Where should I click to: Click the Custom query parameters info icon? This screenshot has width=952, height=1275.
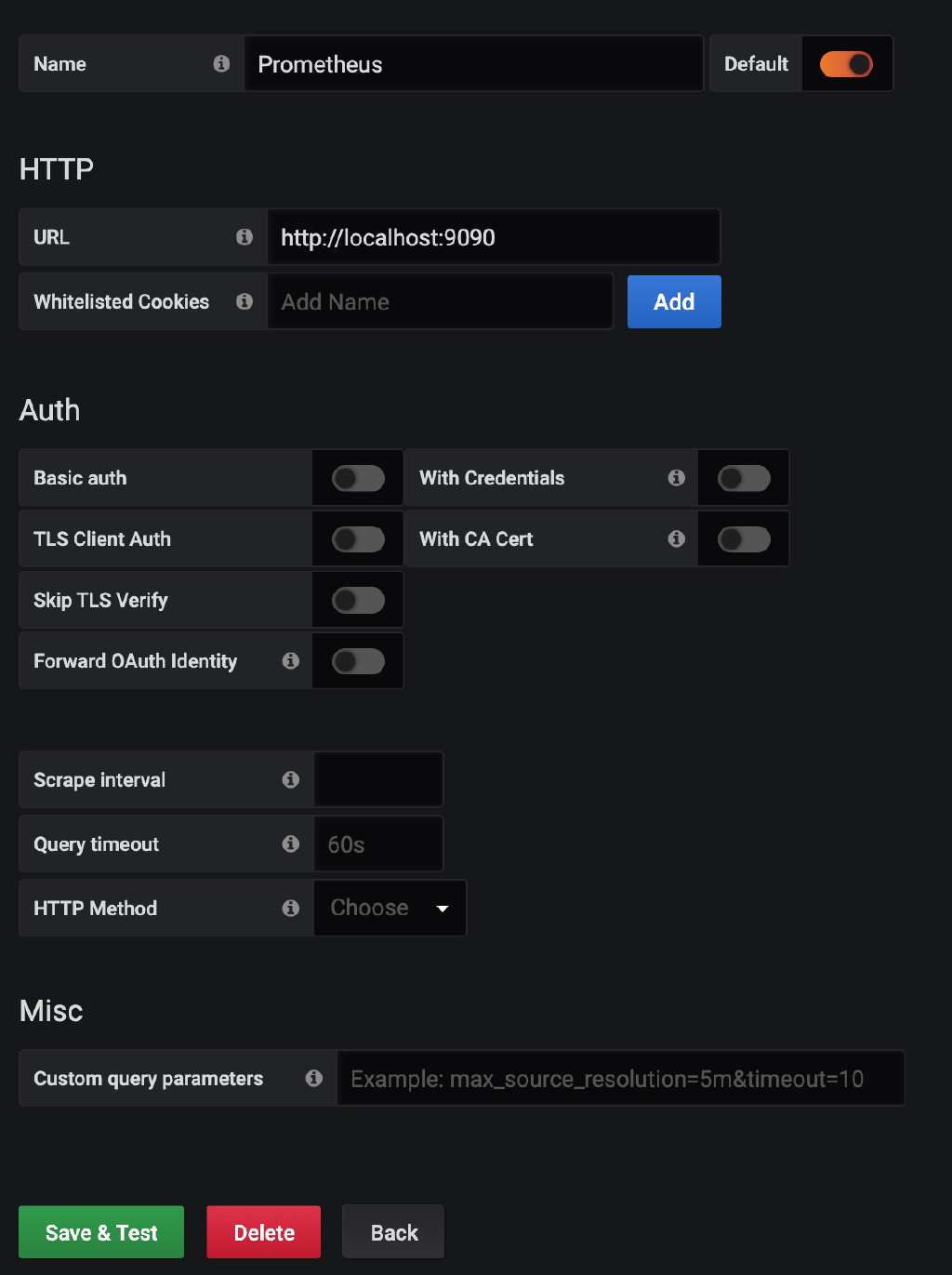pos(314,1078)
